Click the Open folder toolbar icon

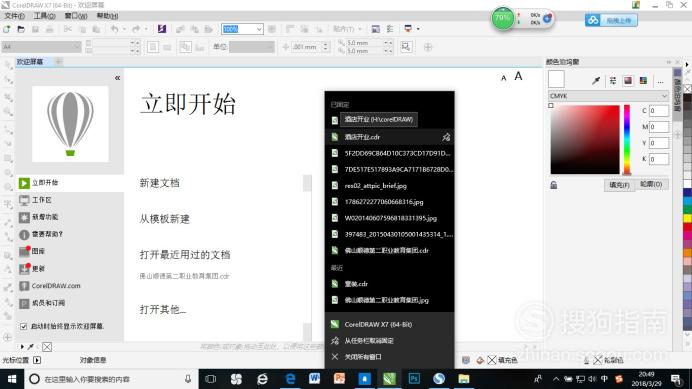click(21, 29)
